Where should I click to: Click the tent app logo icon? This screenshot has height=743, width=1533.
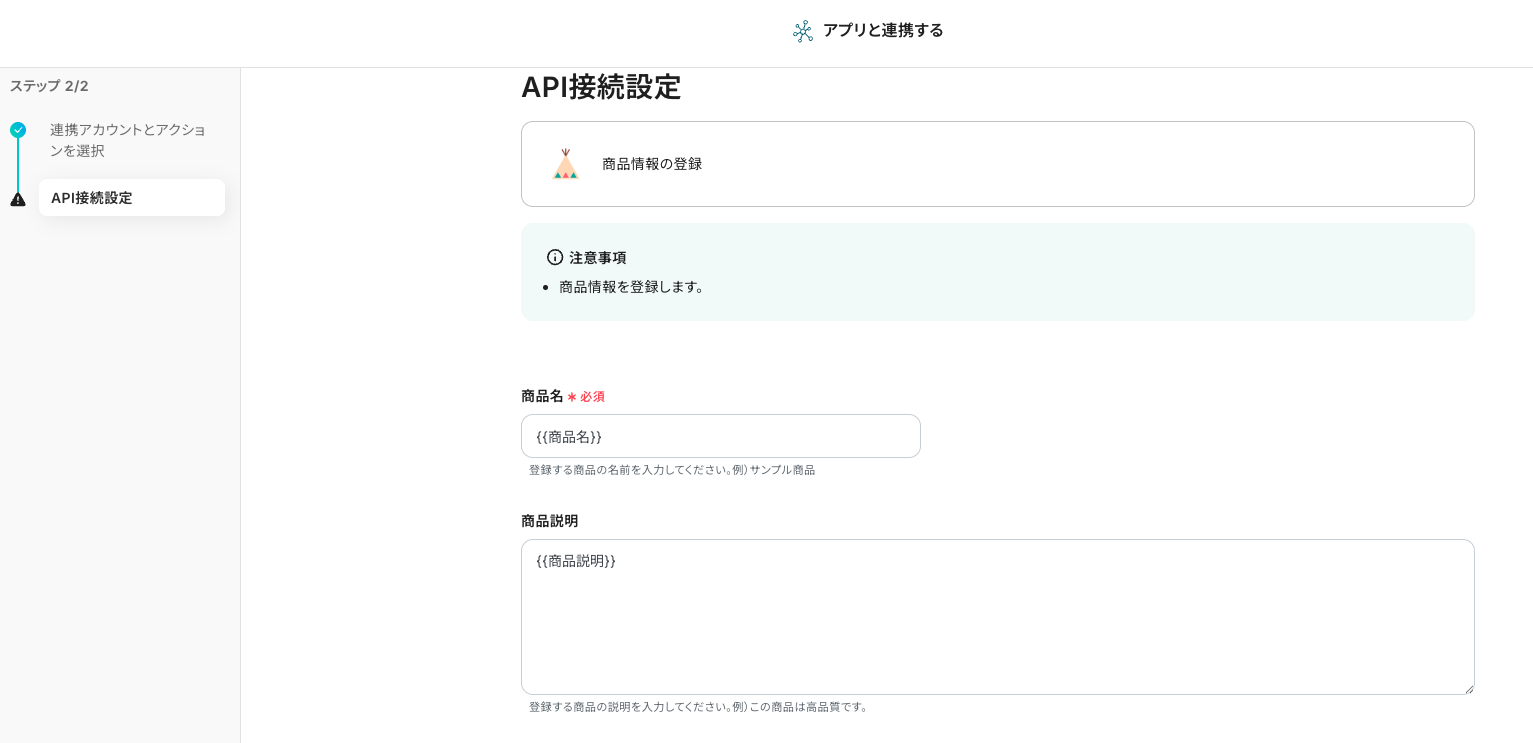566,164
